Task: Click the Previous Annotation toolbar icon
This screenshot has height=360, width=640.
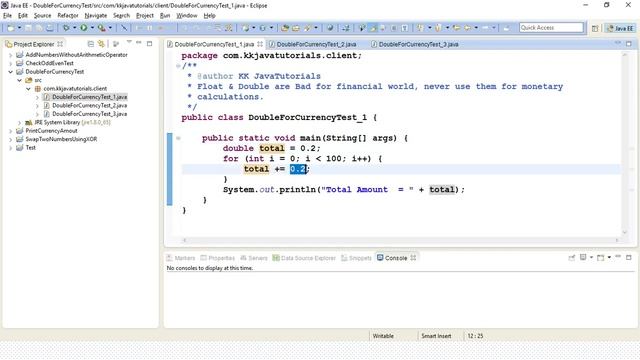Action: coord(438,28)
